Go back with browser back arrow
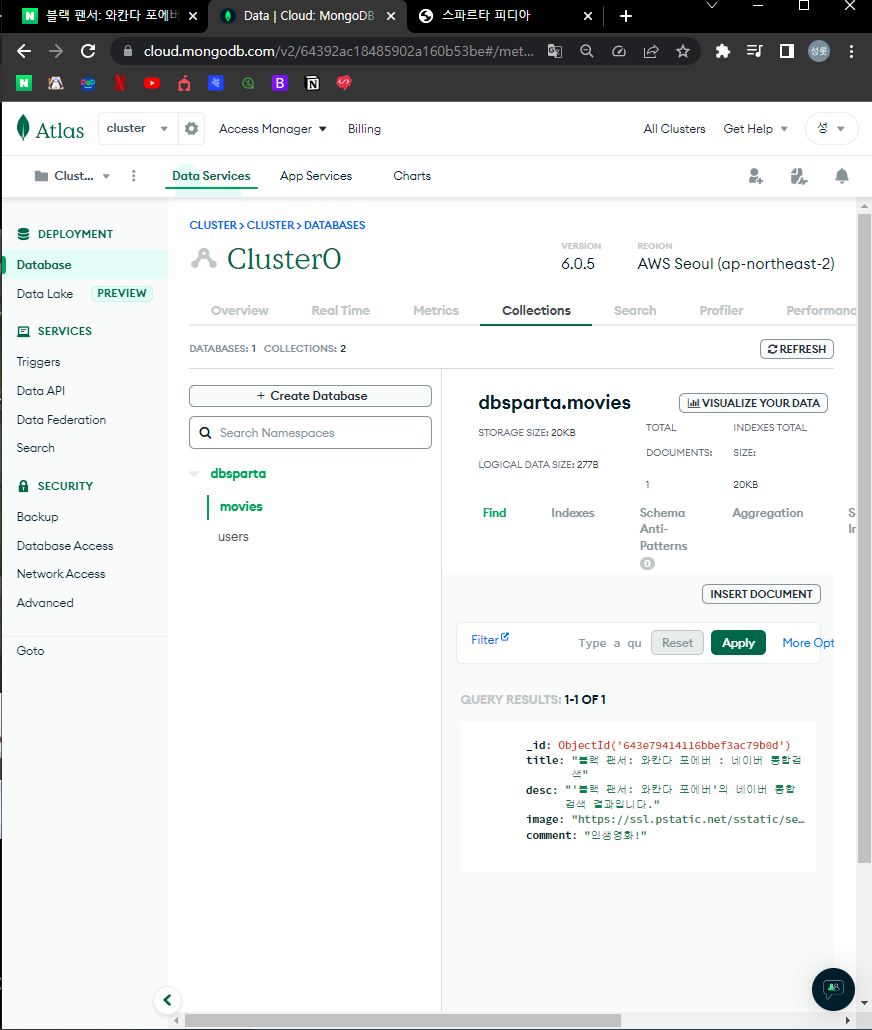The height and width of the screenshot is (1030, 872). coord(24,51)
